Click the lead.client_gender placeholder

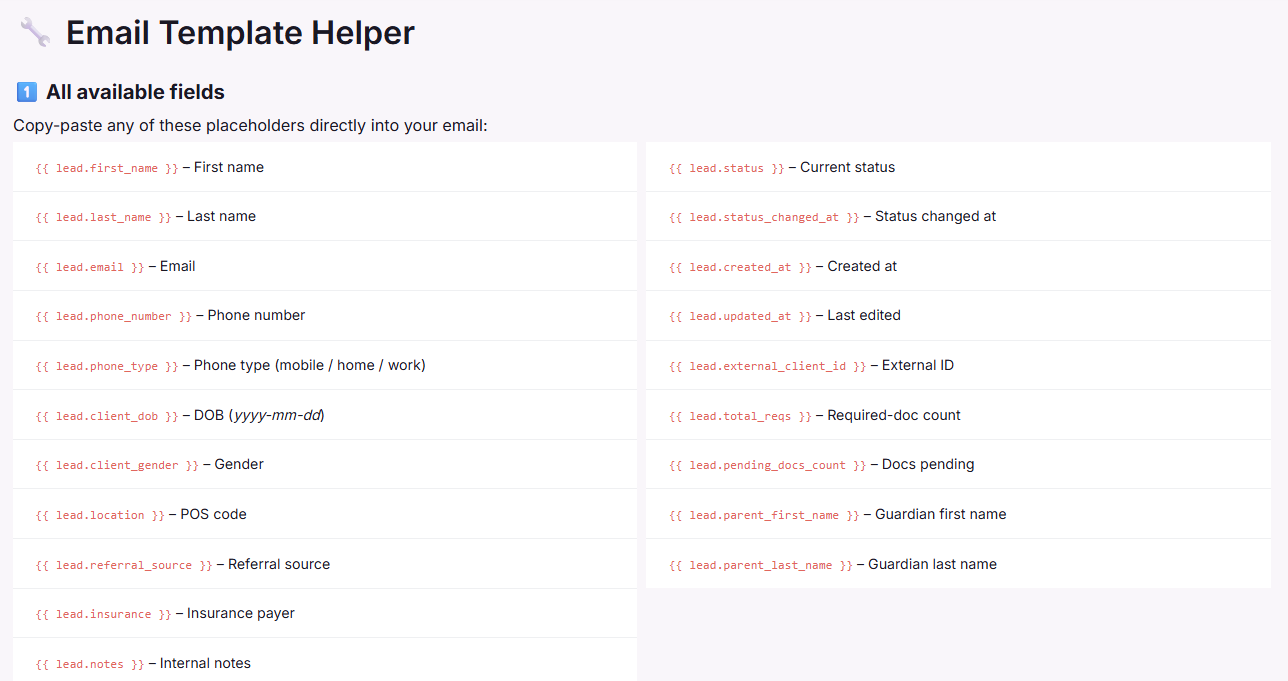point(117,465)
